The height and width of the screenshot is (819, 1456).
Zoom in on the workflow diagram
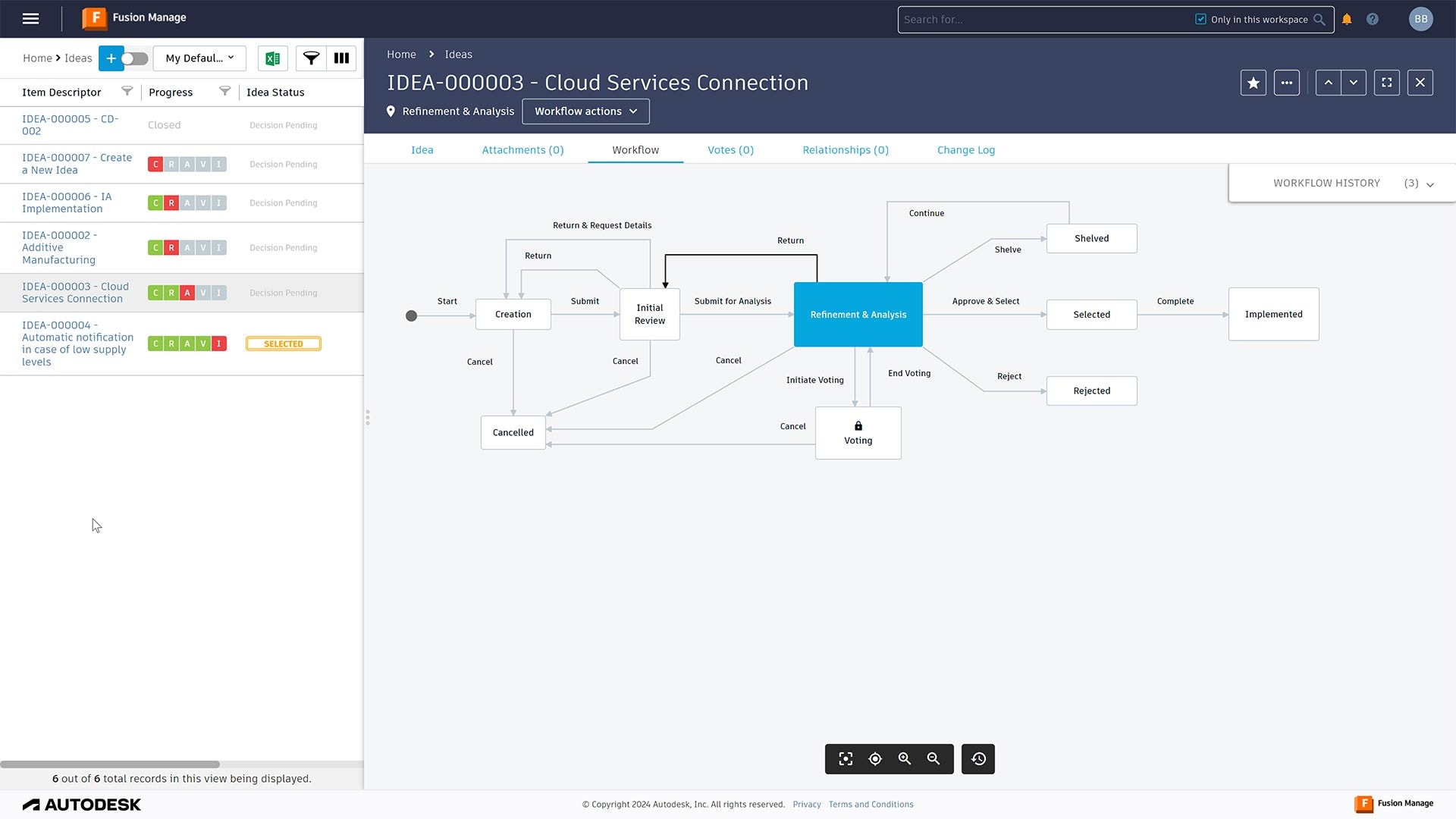pos(905,759)
